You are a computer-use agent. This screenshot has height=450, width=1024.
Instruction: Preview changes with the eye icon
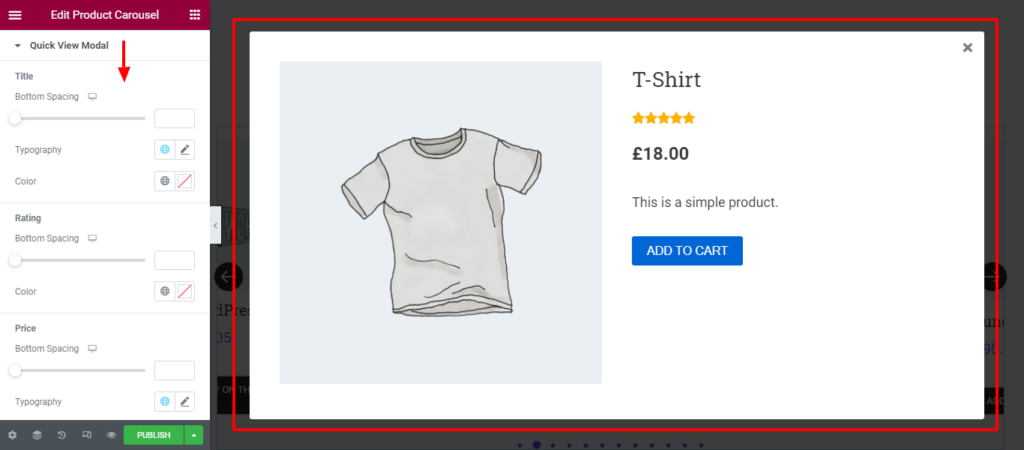(111, 435)
